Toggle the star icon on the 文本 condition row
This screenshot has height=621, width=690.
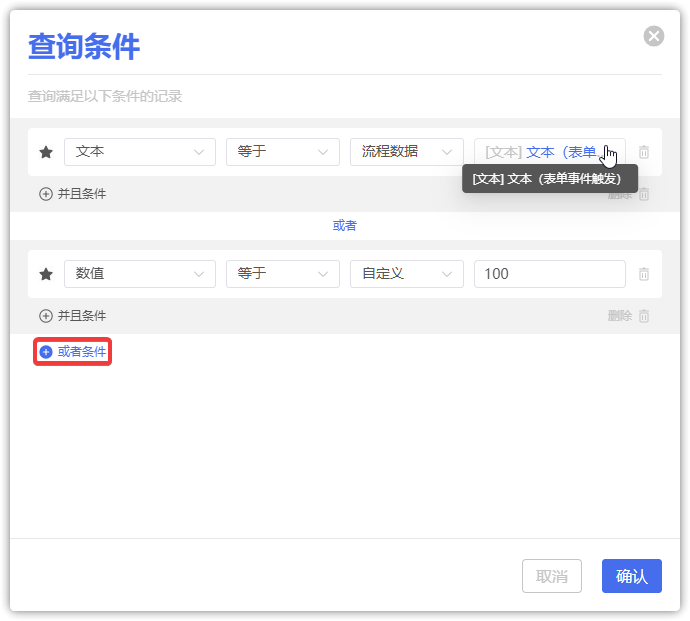coord(45,152)
